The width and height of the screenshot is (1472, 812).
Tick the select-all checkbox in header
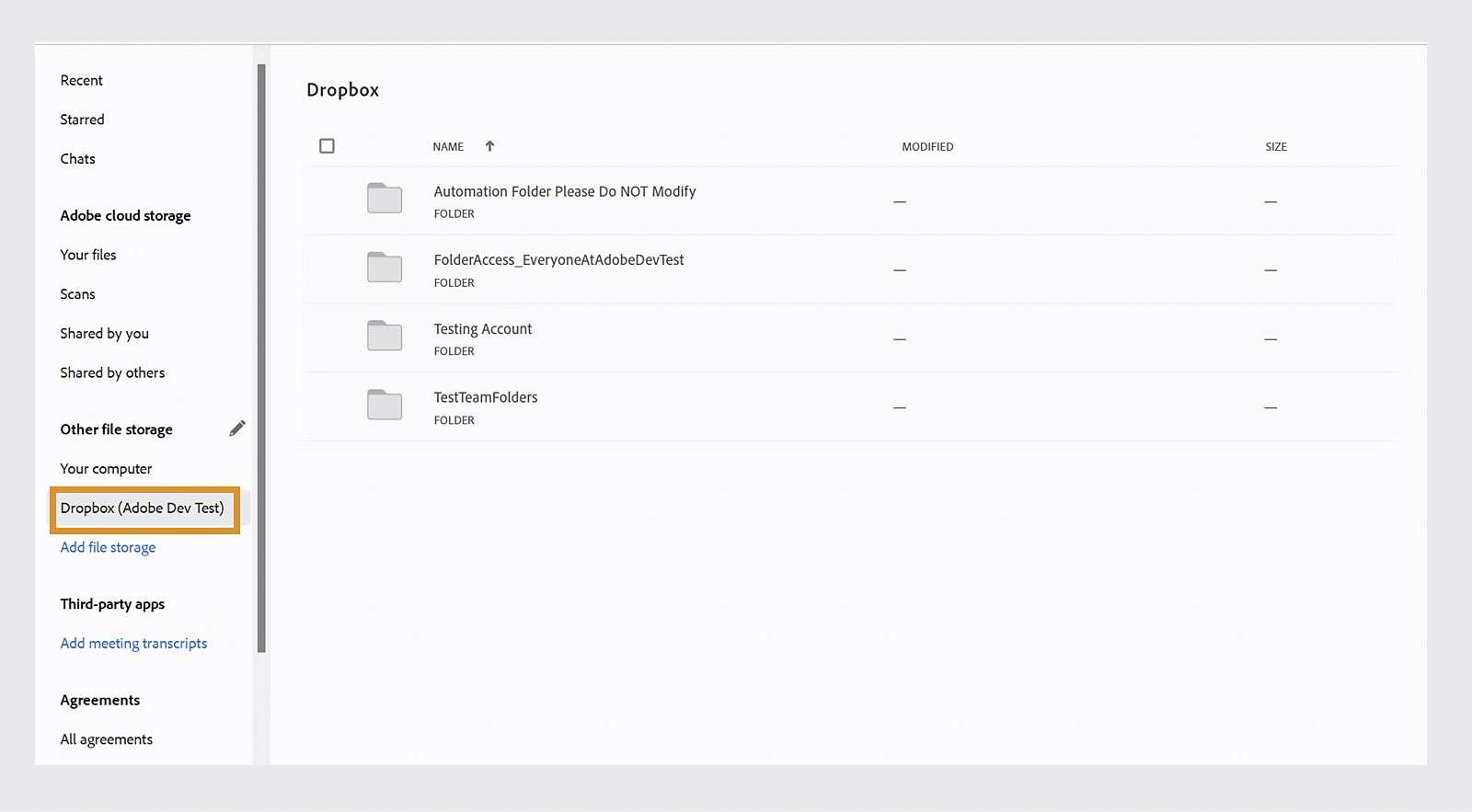point(327,146)
